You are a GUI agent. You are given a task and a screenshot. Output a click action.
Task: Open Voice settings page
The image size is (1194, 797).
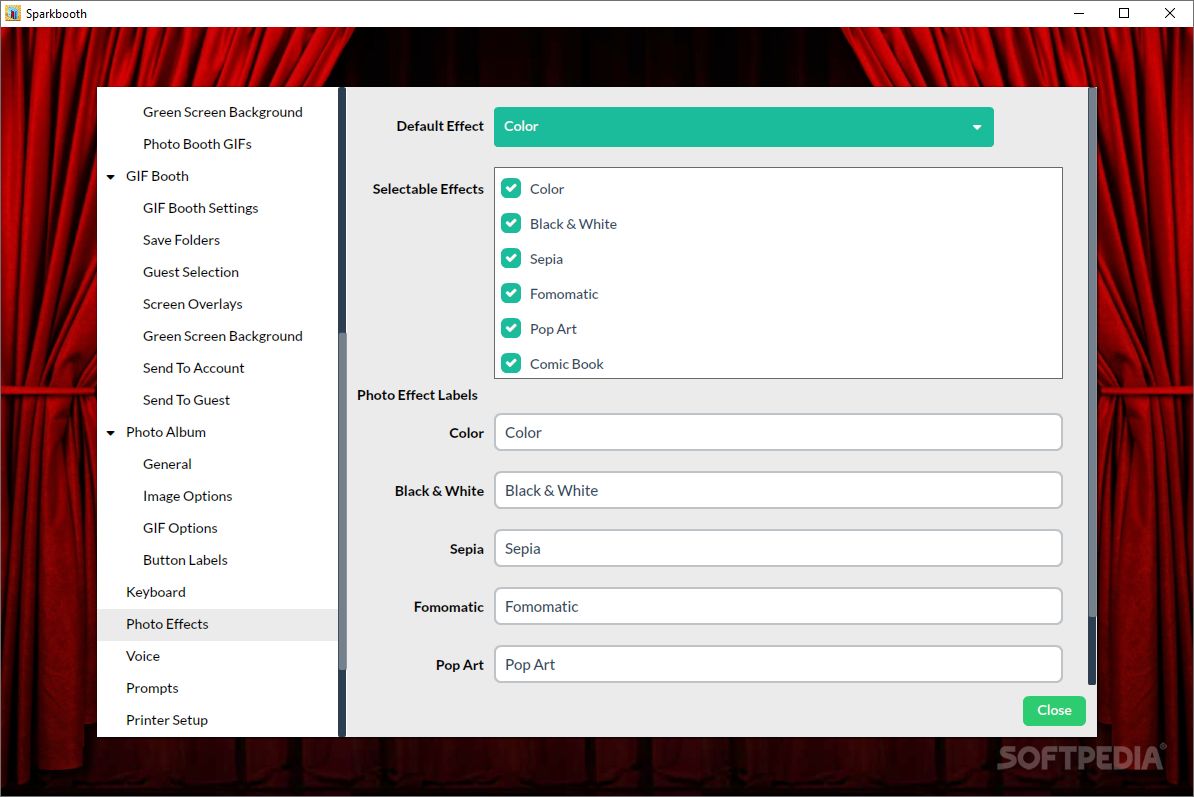click(x=142, y=655)
